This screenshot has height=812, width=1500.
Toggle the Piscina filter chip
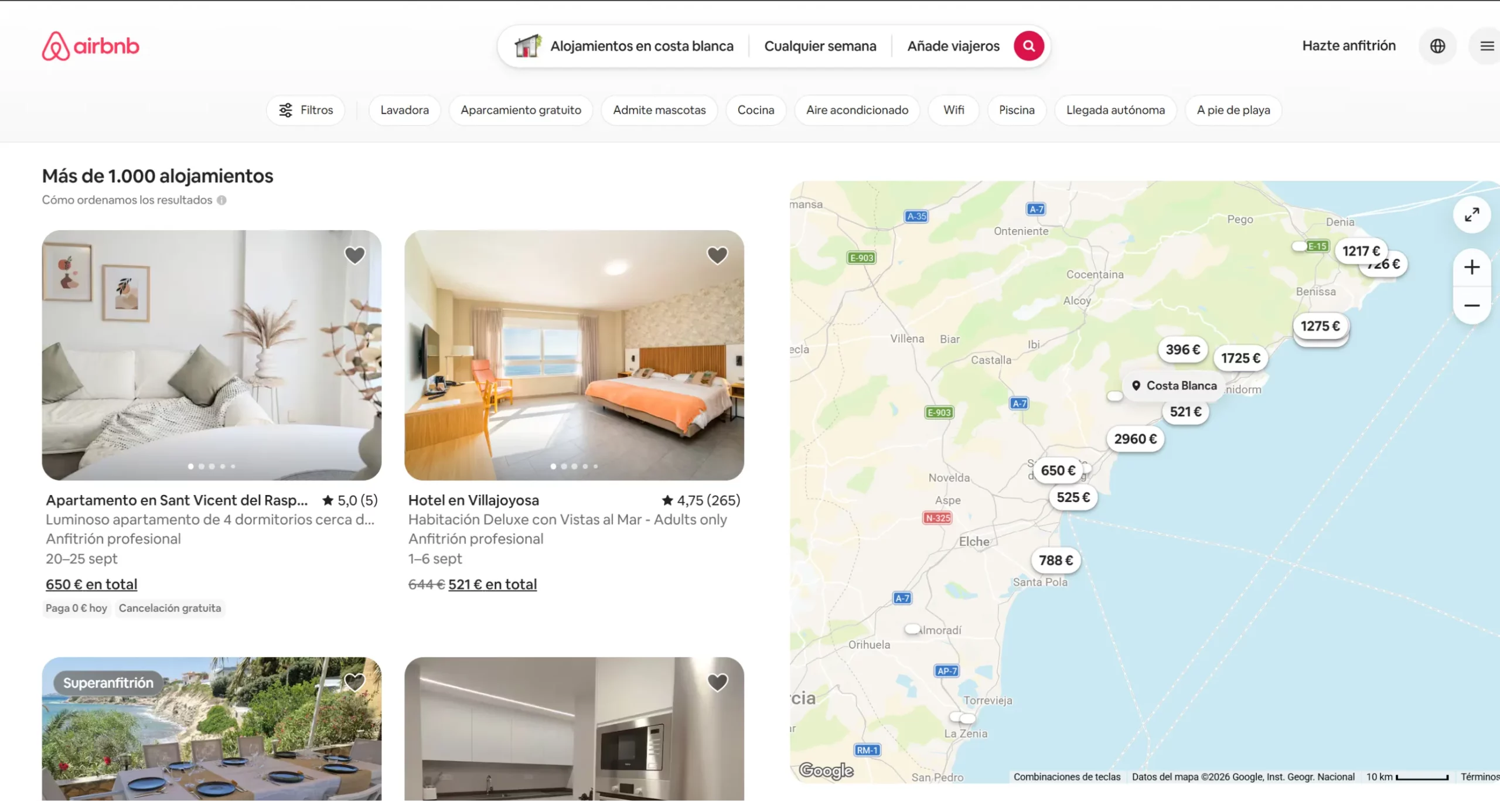coord(1017,110)
